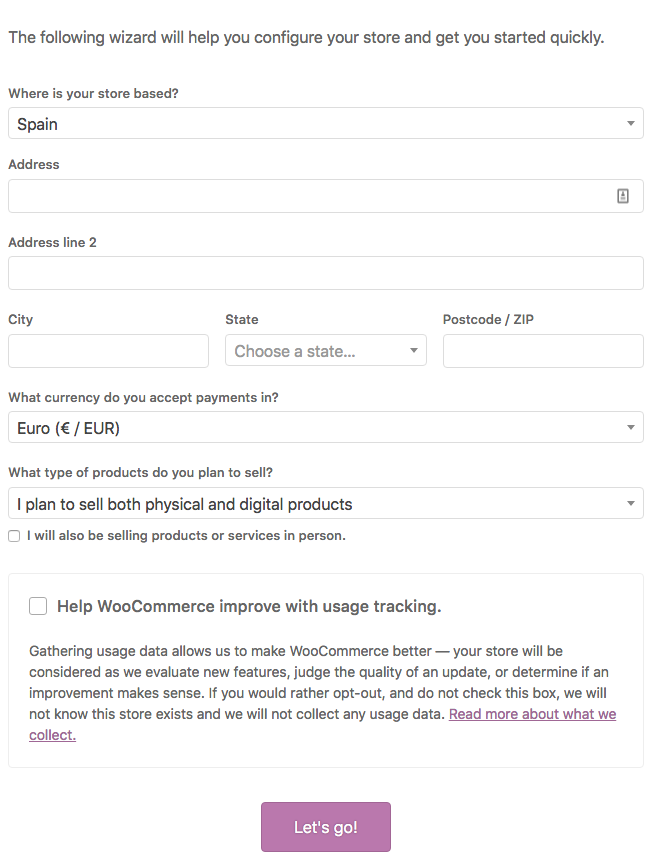Viewport: 654px width, 865px height.
Task: Click into the City text field
Action: pos(109,351)
